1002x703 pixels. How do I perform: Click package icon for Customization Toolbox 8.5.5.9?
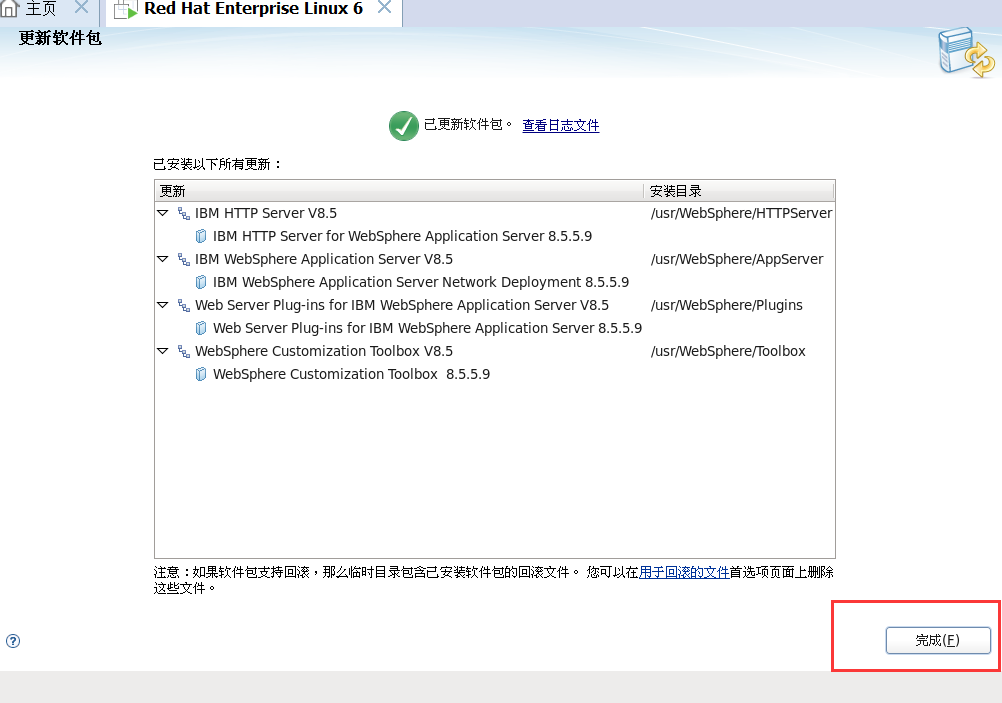201,375
